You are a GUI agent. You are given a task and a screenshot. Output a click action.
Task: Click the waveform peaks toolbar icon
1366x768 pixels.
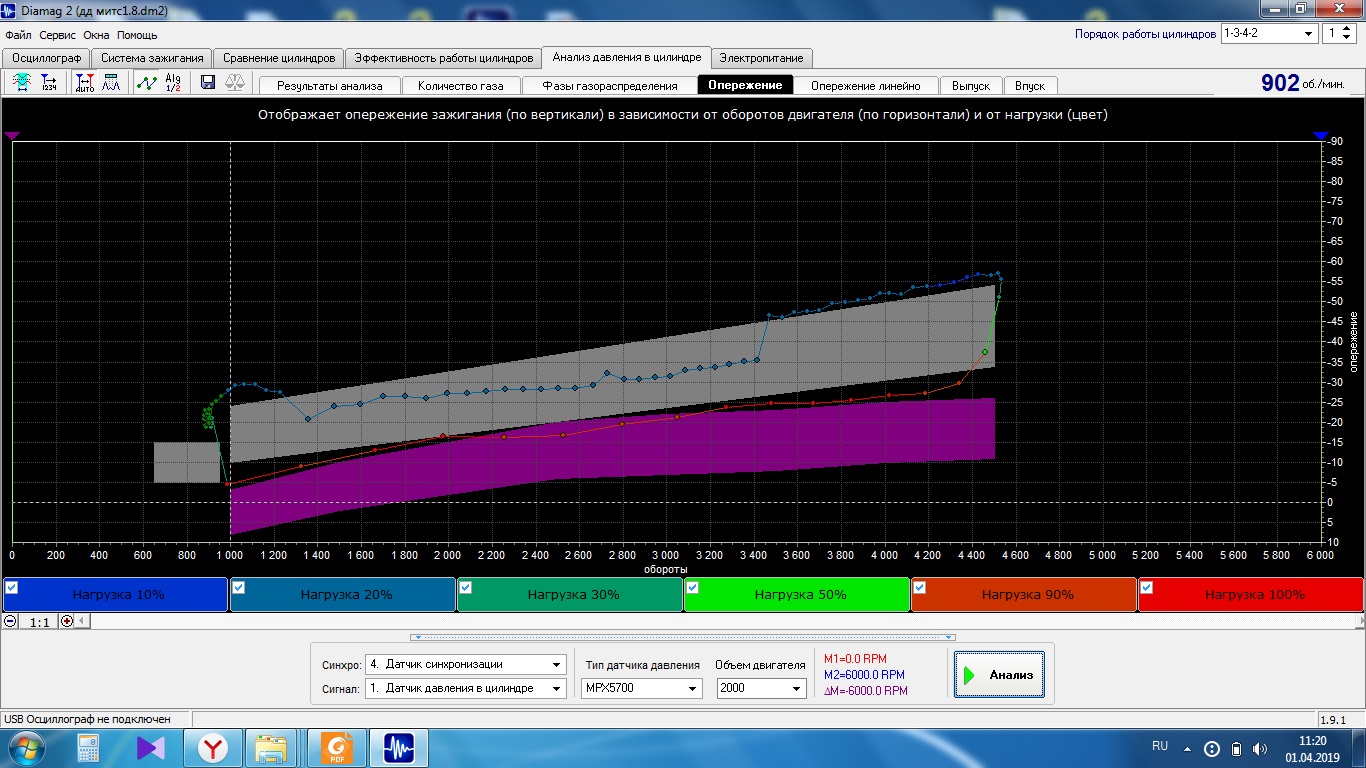tap(111, 83)
